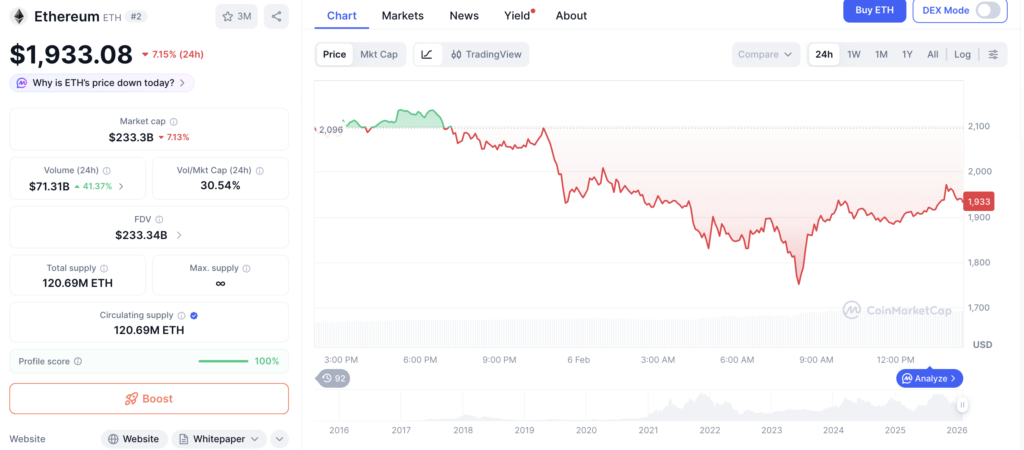Select the line chart type icon

click(427, 55)
